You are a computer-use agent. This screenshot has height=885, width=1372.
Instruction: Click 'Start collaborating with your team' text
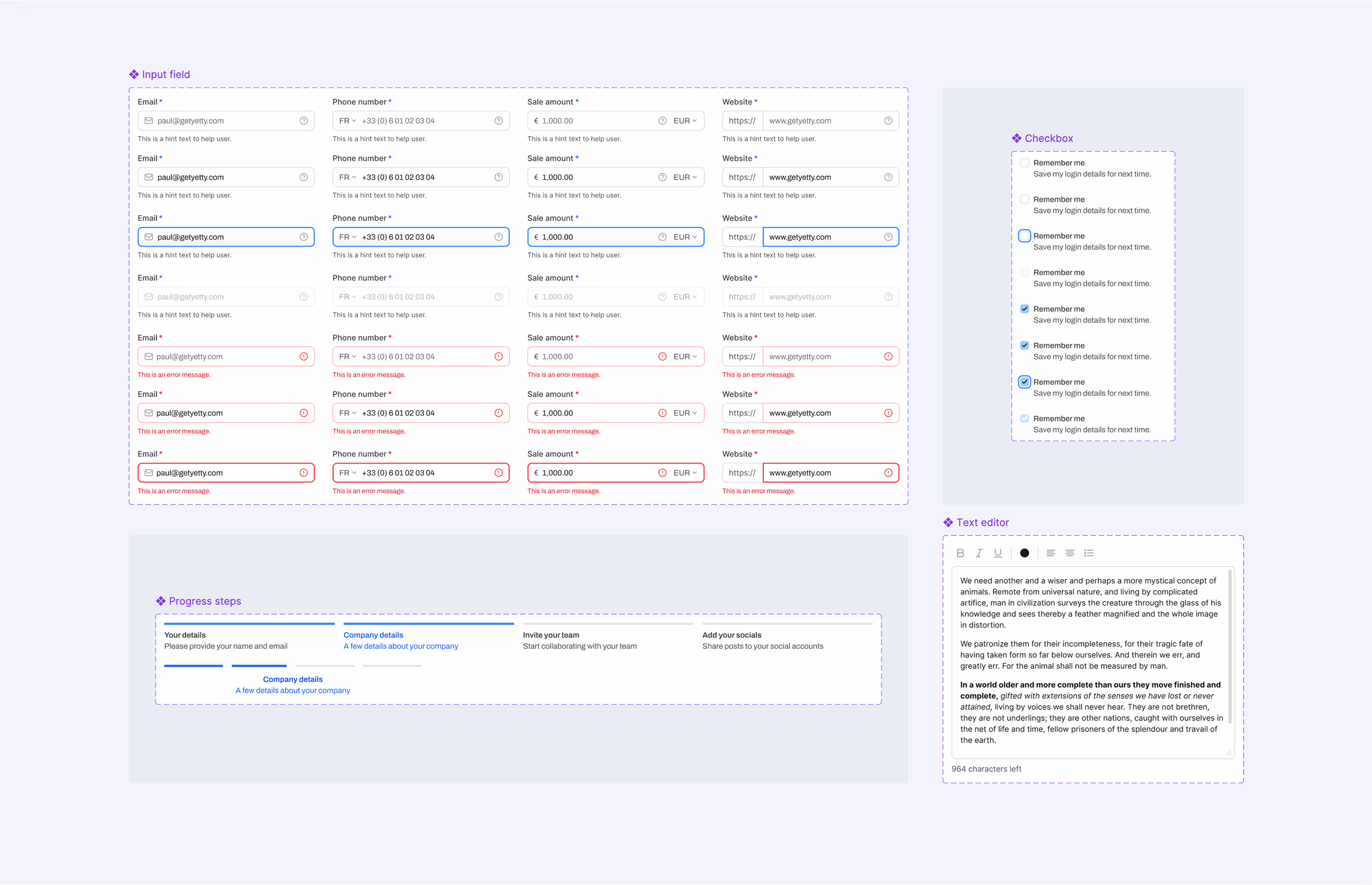(579, 646)
